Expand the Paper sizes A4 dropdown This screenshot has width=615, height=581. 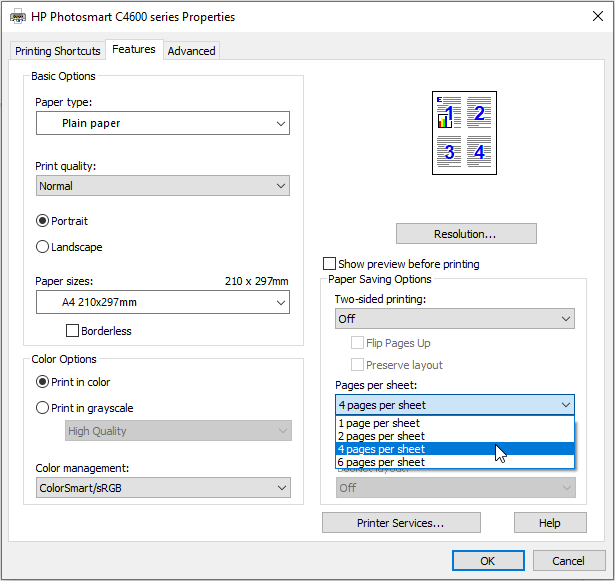click(x=162, y=303)
